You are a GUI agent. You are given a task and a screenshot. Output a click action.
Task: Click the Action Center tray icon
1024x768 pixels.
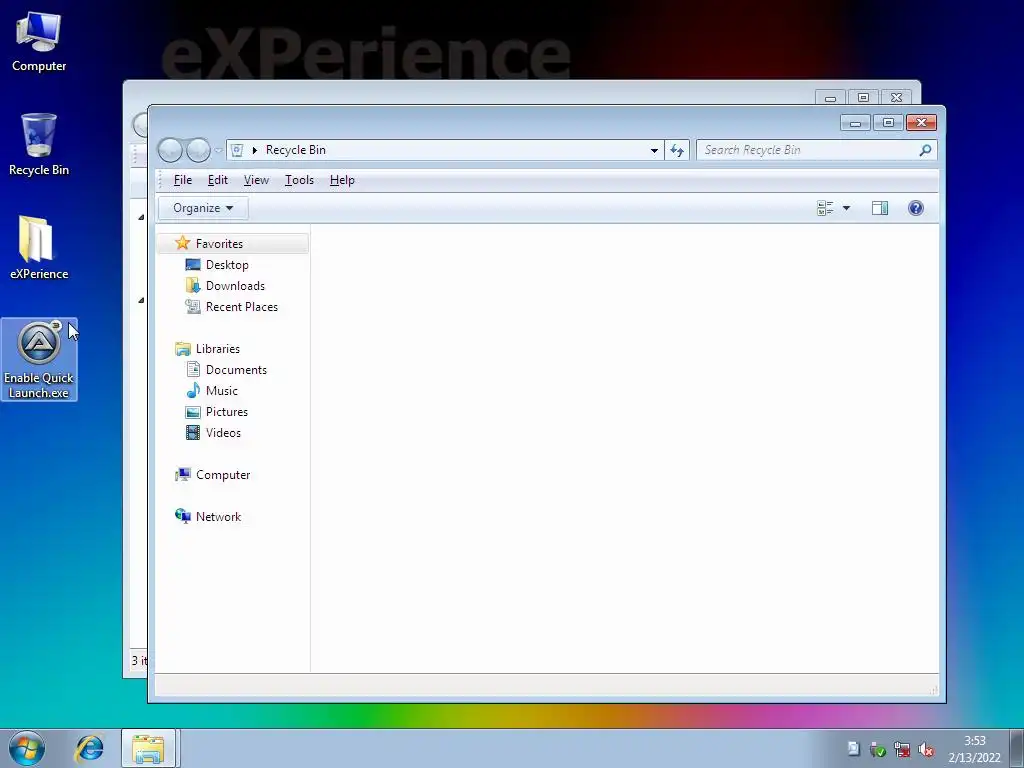(853, 749)
